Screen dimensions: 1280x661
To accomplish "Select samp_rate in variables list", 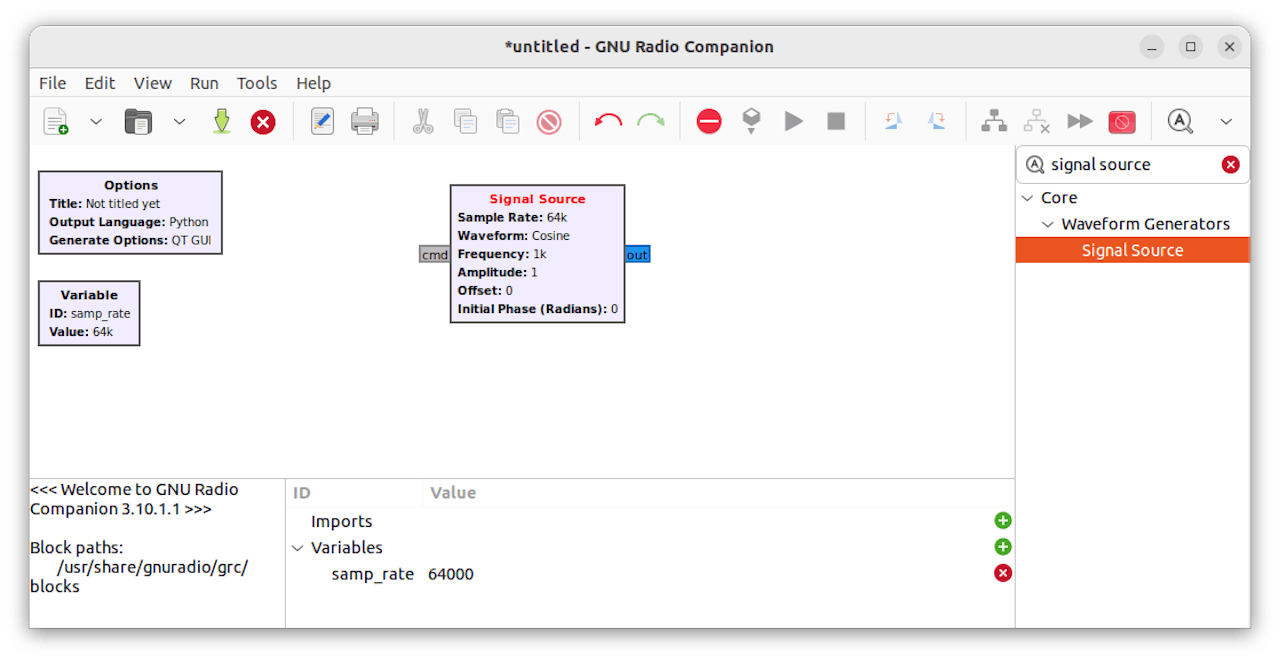I will point(372,574).
